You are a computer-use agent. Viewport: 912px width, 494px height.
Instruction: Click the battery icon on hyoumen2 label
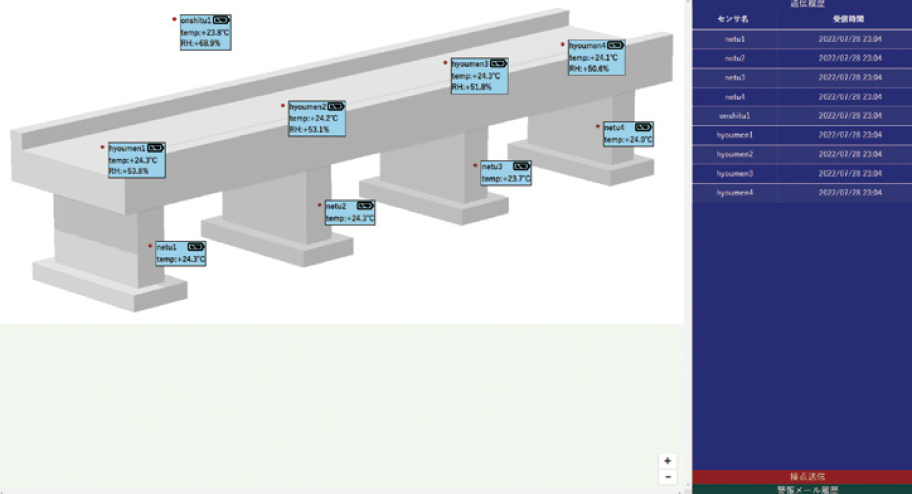pyautogui.click(x=336, y=106)
